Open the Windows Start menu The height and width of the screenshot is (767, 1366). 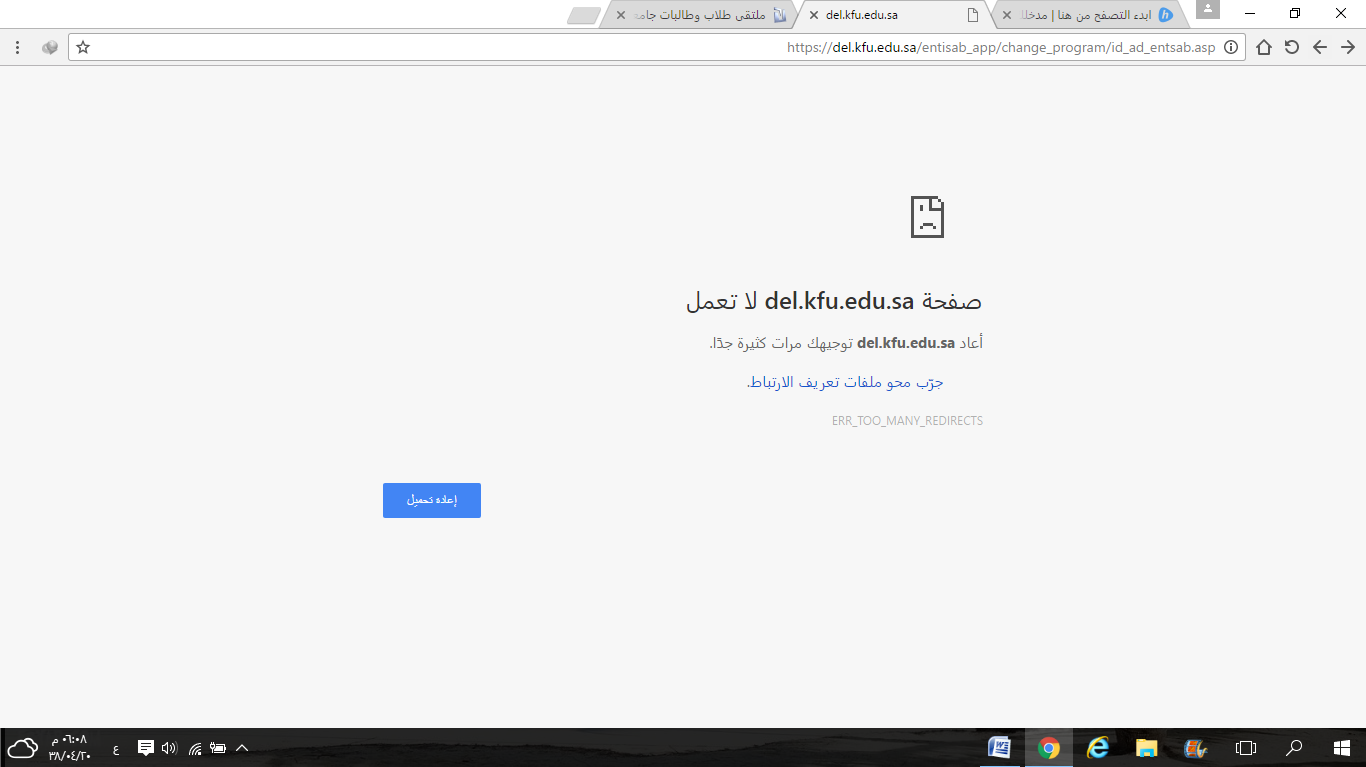pos(1342,748)
